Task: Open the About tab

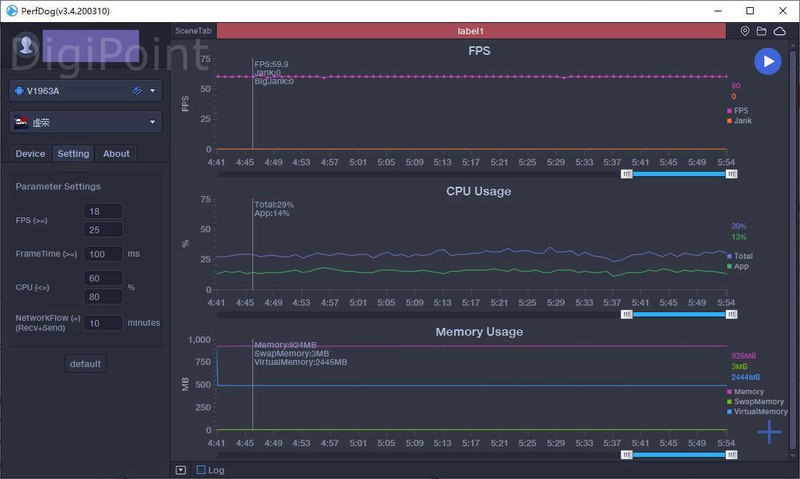Action: [116, 153]
